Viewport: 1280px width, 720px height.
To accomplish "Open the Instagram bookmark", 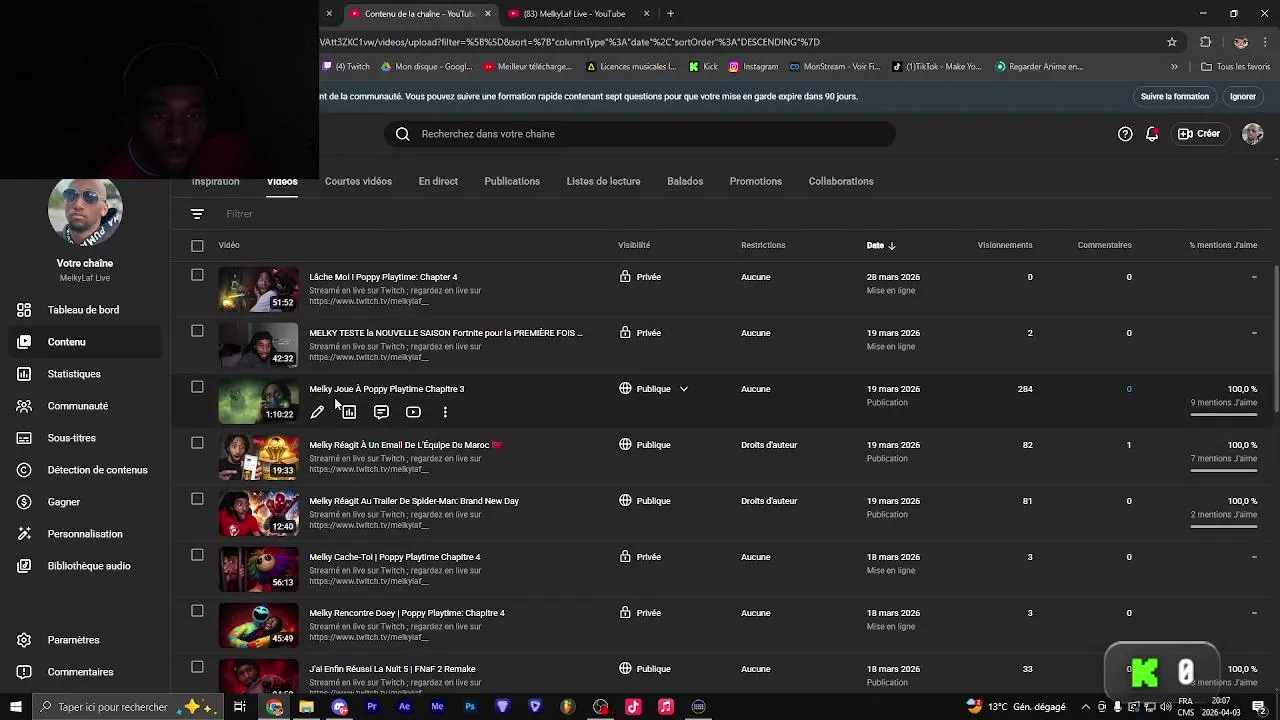I will [753, 67].
